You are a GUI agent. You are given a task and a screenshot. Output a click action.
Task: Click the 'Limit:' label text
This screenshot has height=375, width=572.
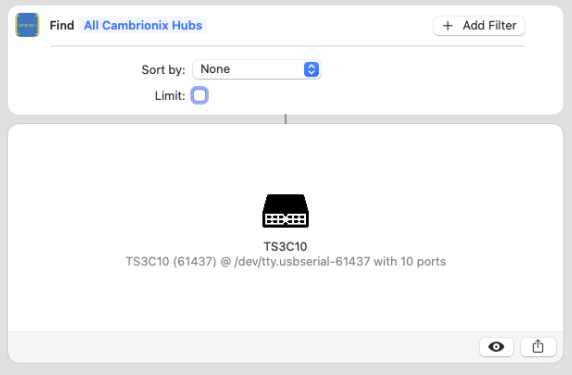(x=170, y=96)
